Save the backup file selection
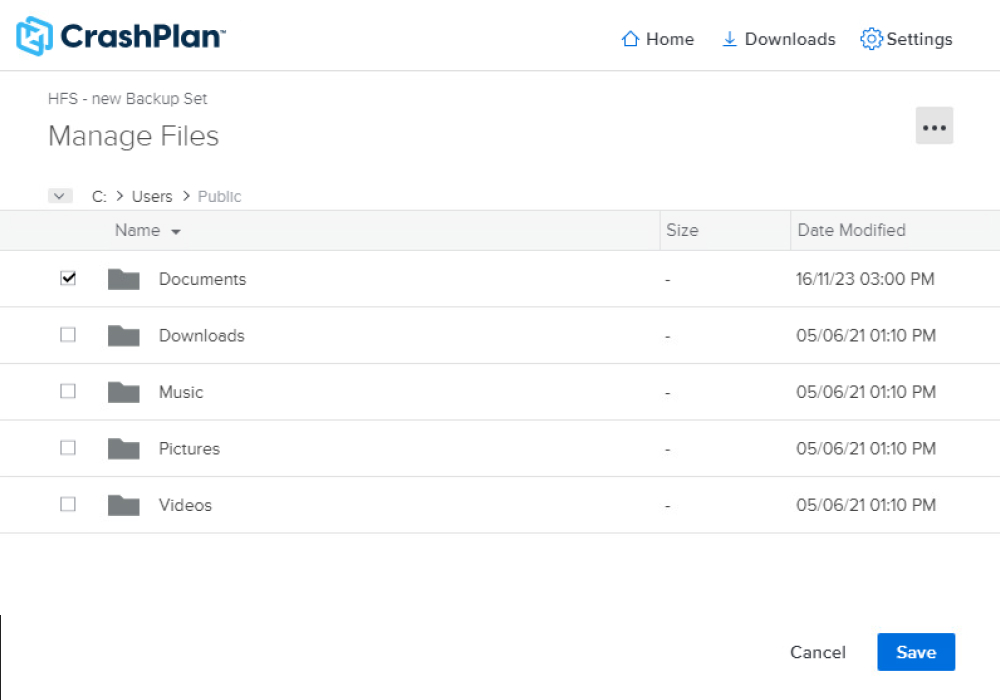The height and width of the screenshot is (700, 1000). click(916, 652)
